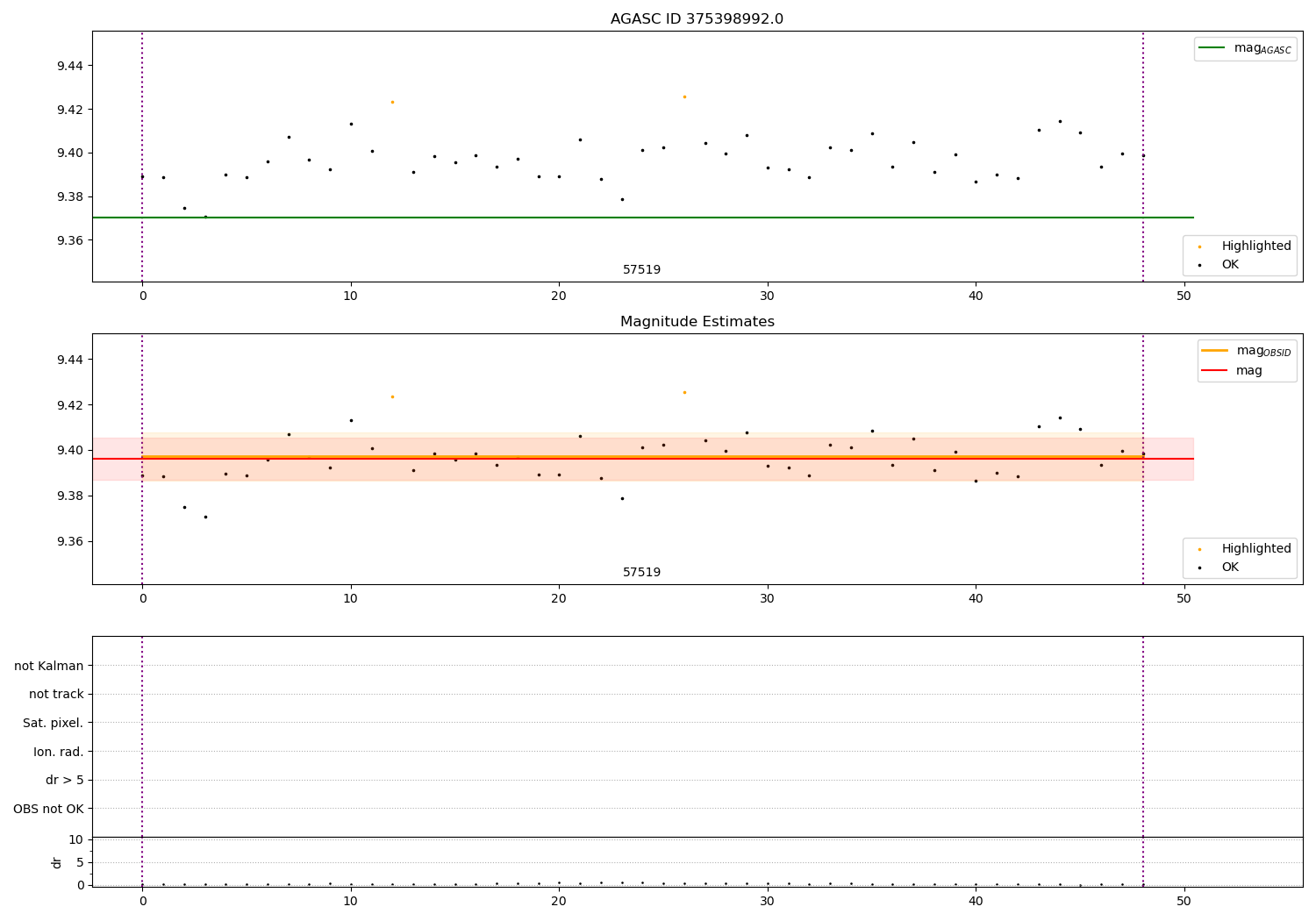Click the orange highlighted point at x=26 in the Magnitude Estimates panel
The image size is (1316, 921).
tap(684, 392)
